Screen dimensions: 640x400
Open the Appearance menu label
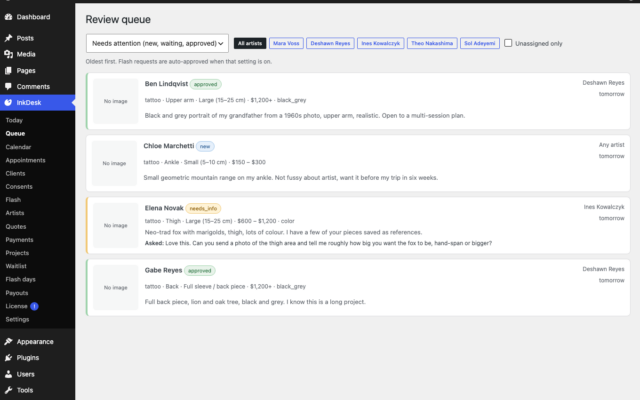(x=35, y=342)
